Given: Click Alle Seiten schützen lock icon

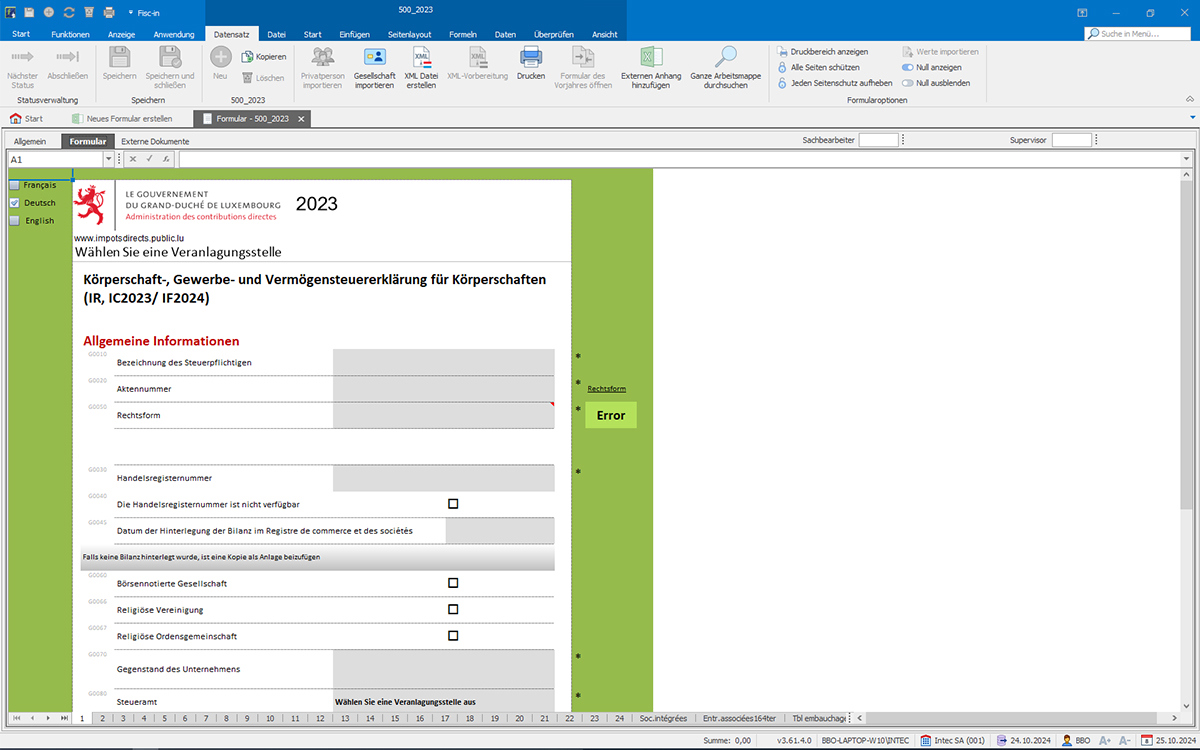Looking at the screenshot, I should tap(782, 67).
